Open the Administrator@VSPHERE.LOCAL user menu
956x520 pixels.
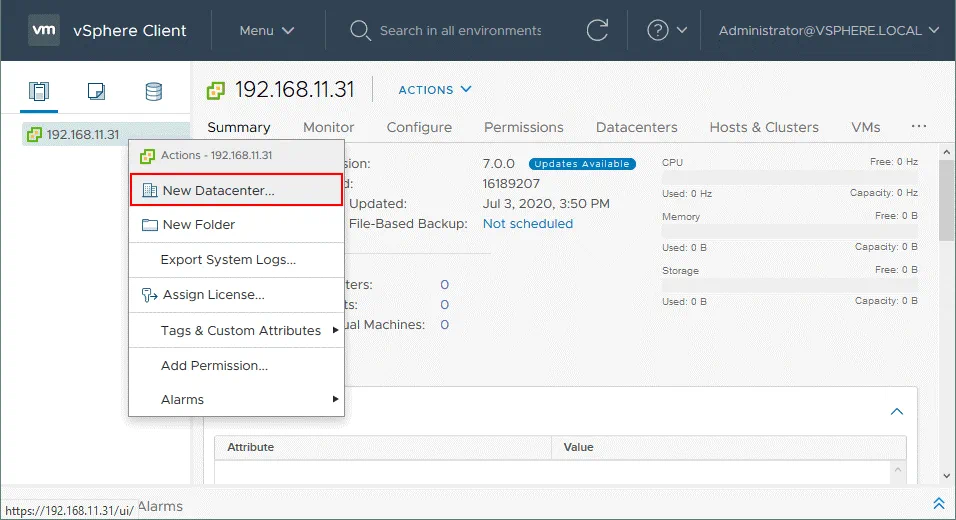coord(829,30)
